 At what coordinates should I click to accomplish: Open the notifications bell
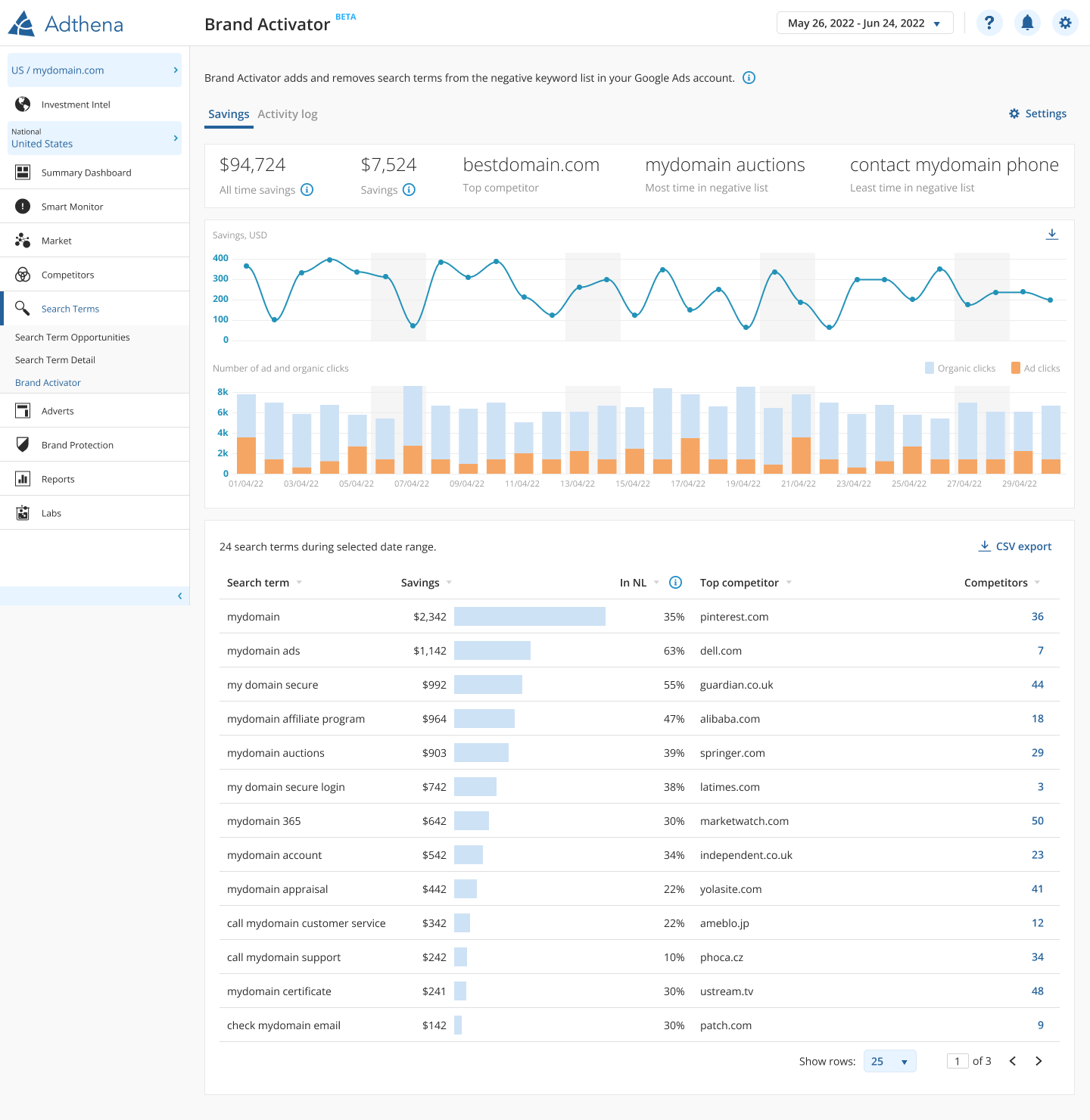pos(1027,23)
